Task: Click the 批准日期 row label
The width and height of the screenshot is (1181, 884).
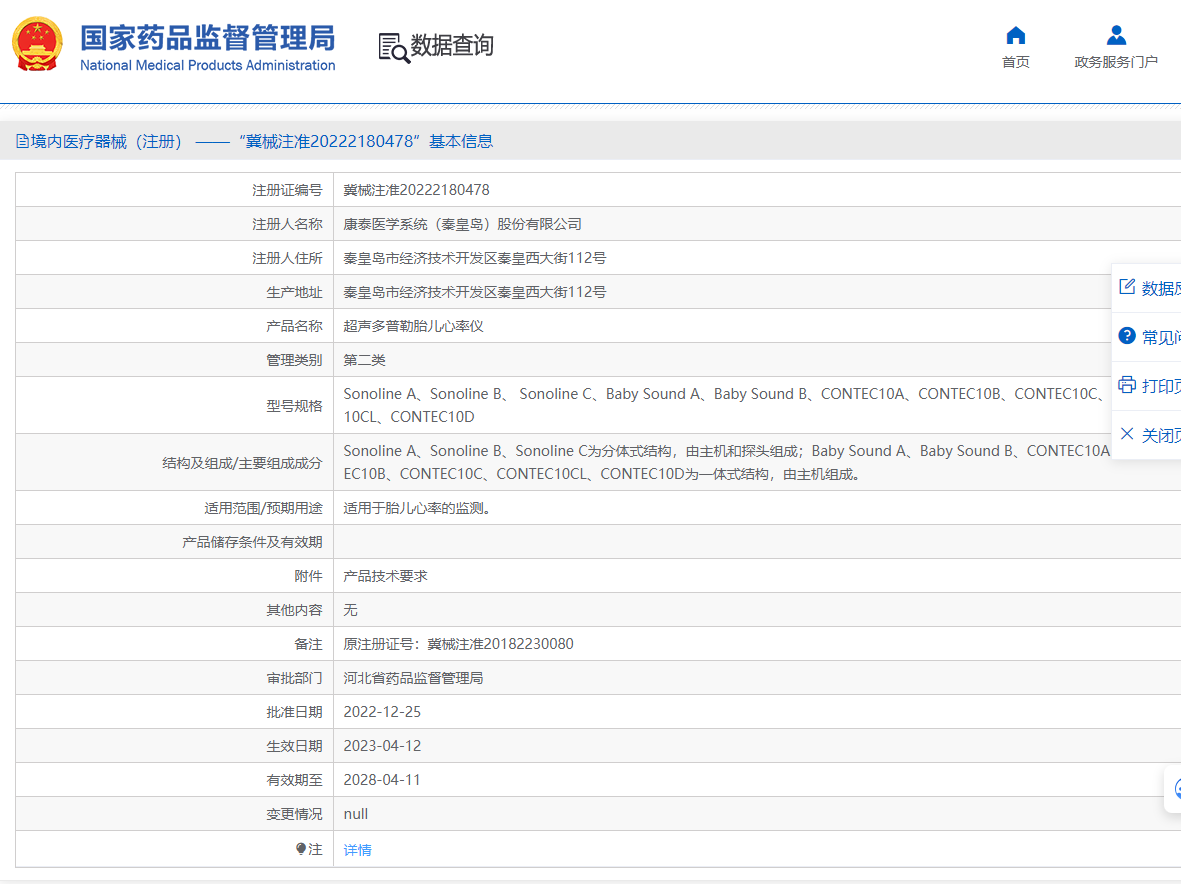Action: 294,712
